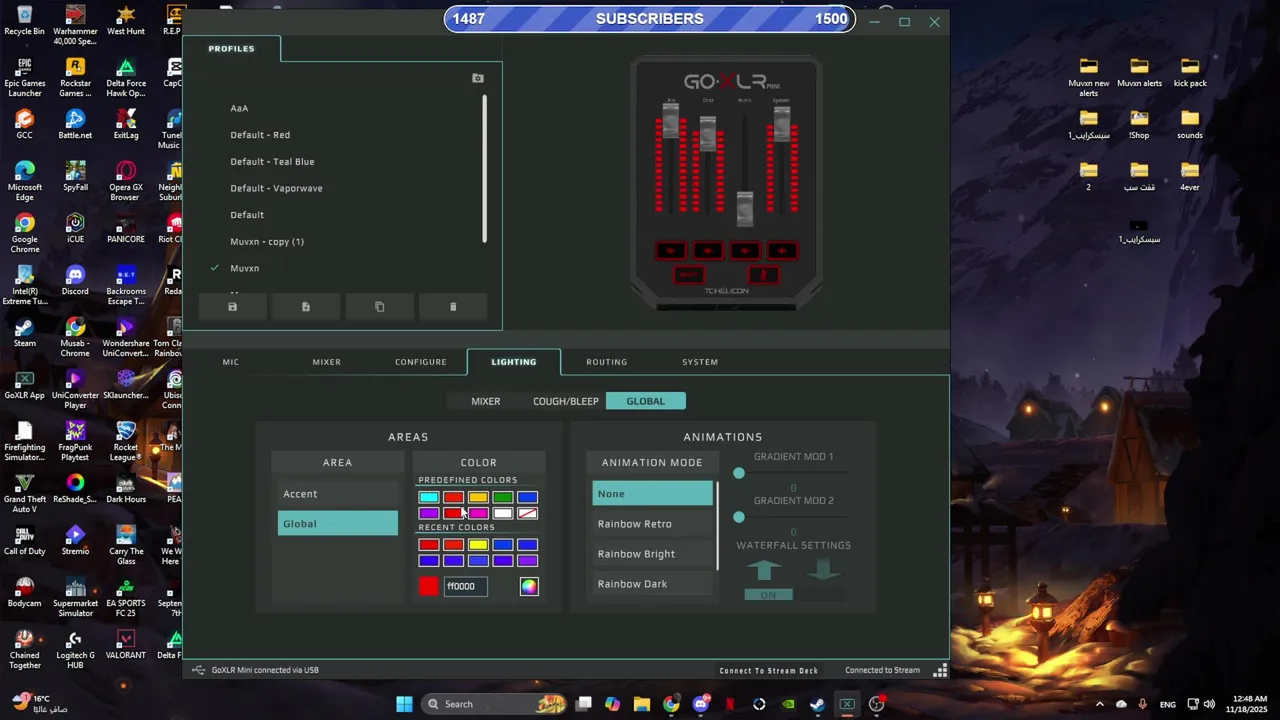
Task: Switch to the CONFIGURE tab
Action: pyautogui.click(x=420, y=362)
